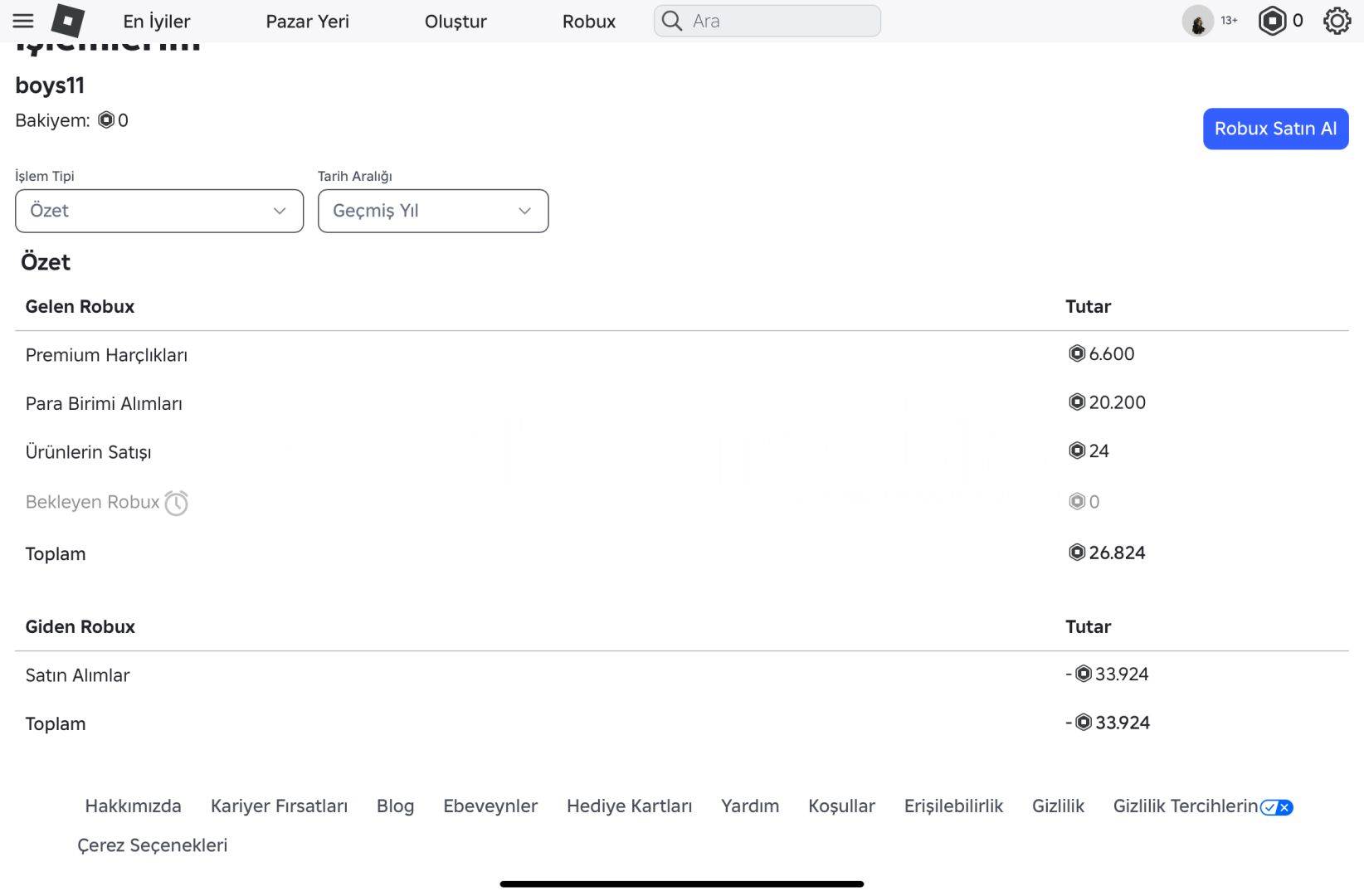This screenshot has width=1364, height=896.
Task: Click Robux icon next to 26.824
Action: click(1077, 553)
